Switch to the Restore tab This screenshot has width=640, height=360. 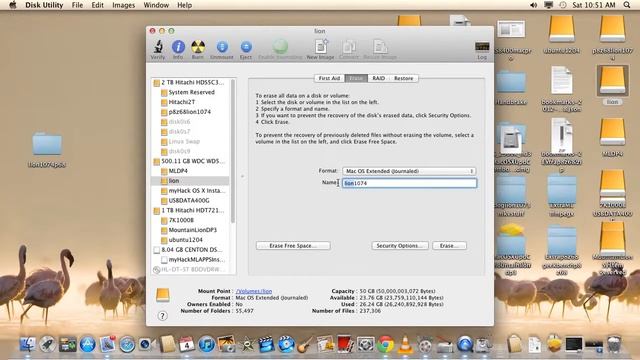404,78
